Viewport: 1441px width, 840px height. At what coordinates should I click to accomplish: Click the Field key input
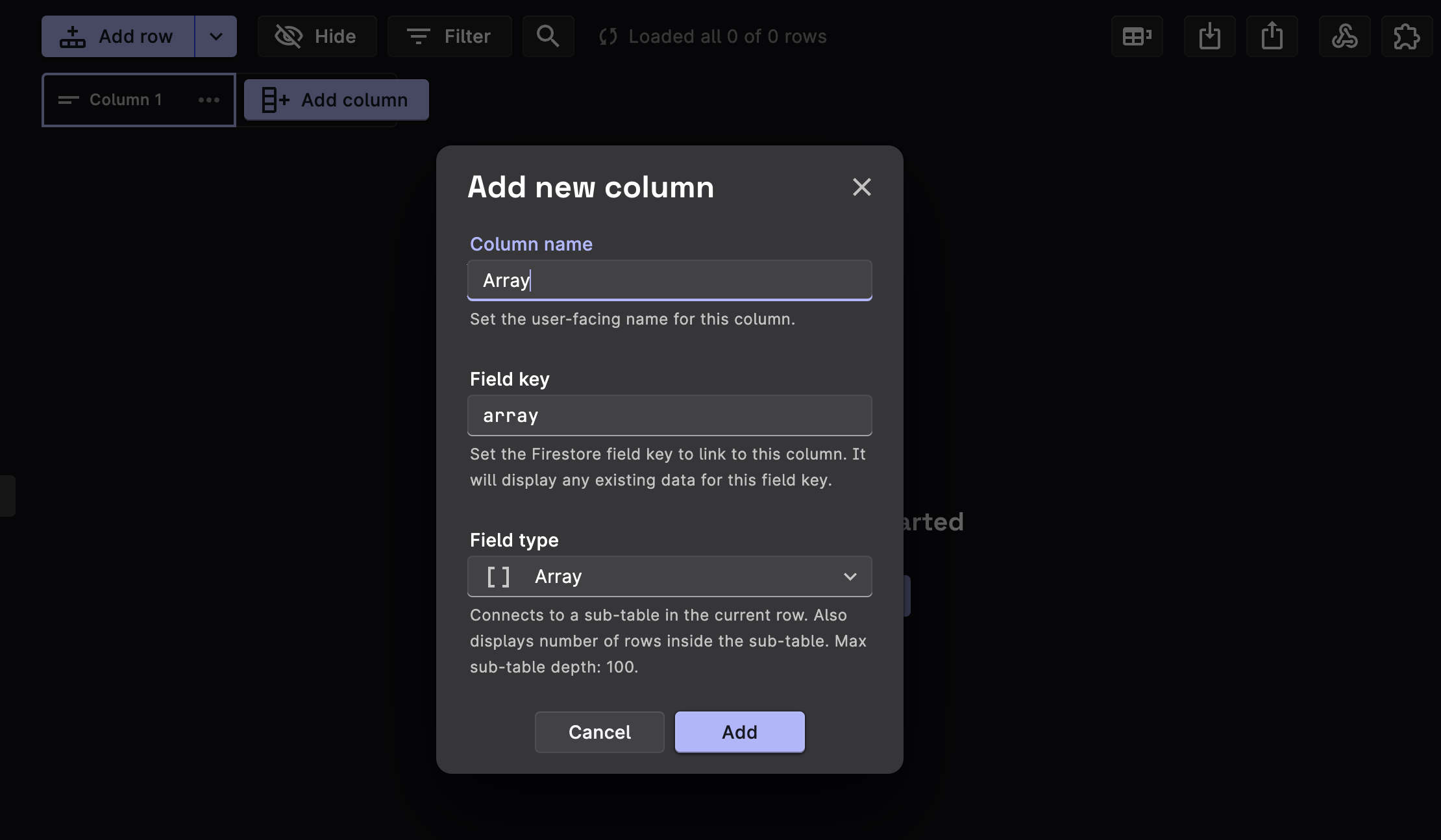669,415
